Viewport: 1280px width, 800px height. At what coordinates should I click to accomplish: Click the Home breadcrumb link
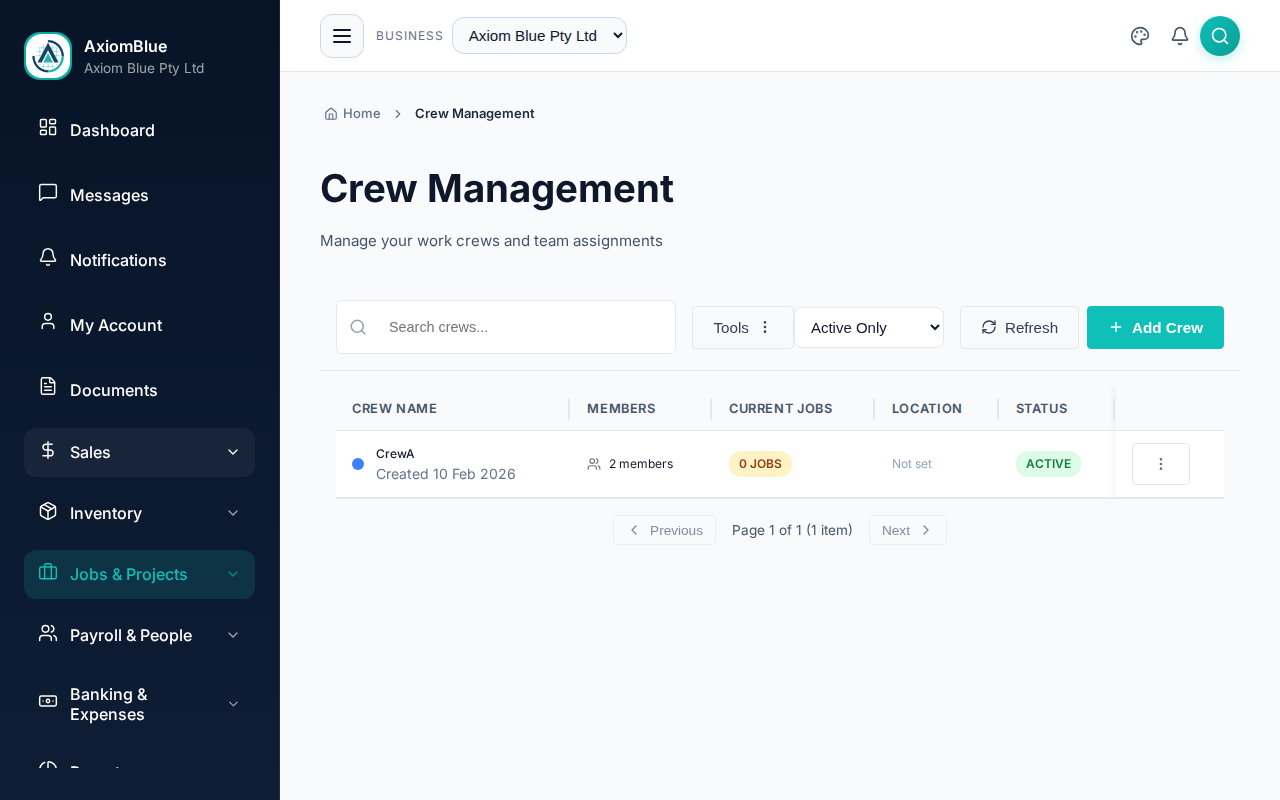tap(352, 114)
